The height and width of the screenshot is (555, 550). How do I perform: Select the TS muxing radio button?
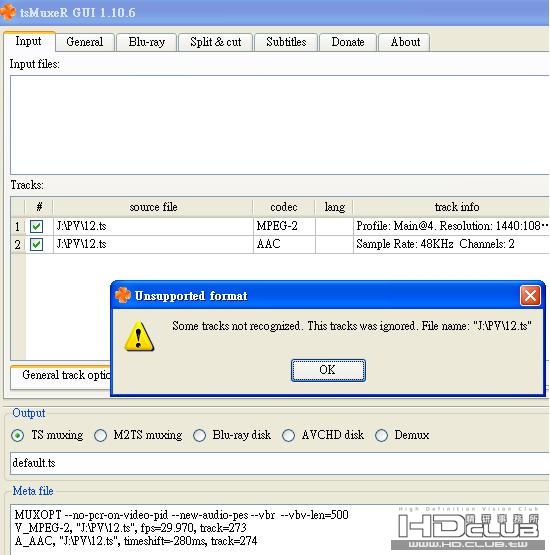17,435
